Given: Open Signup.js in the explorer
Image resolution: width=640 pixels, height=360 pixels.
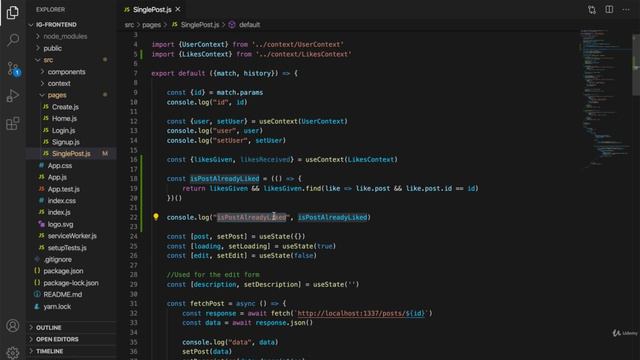Looking at the screenshot, I should point(65,142).
